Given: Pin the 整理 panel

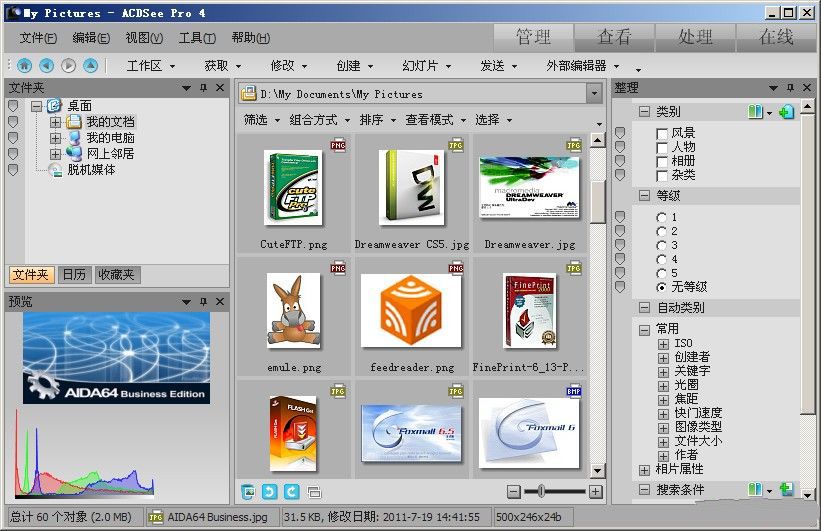Looking at the screenshot, I should (x=790, y=88).
